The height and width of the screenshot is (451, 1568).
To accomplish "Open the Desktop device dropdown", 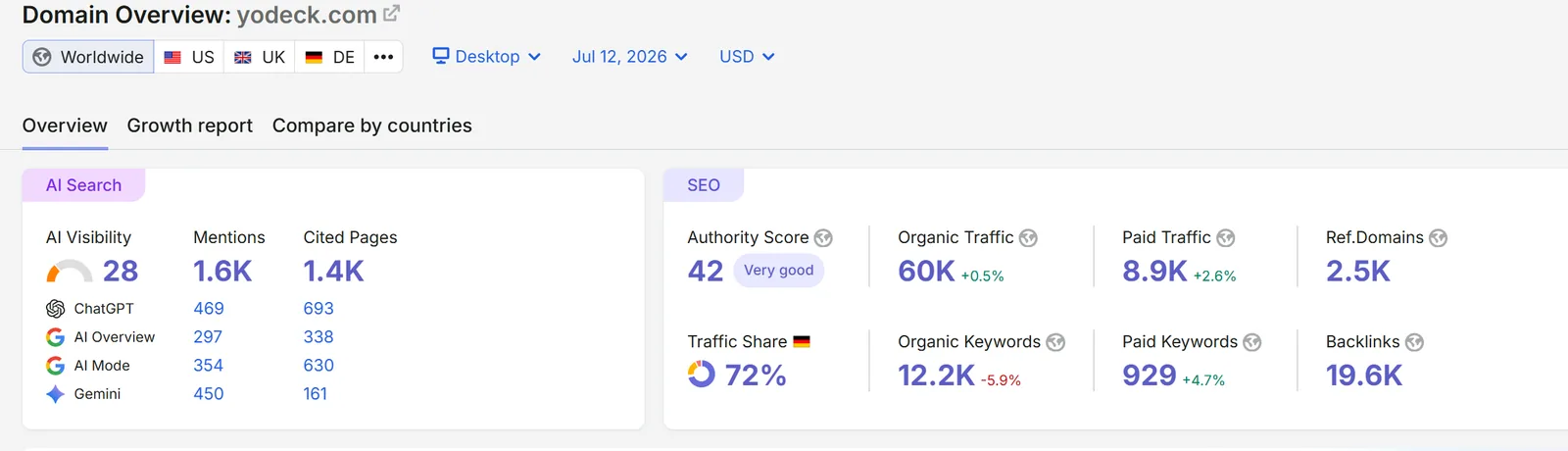I will (487, 57).
